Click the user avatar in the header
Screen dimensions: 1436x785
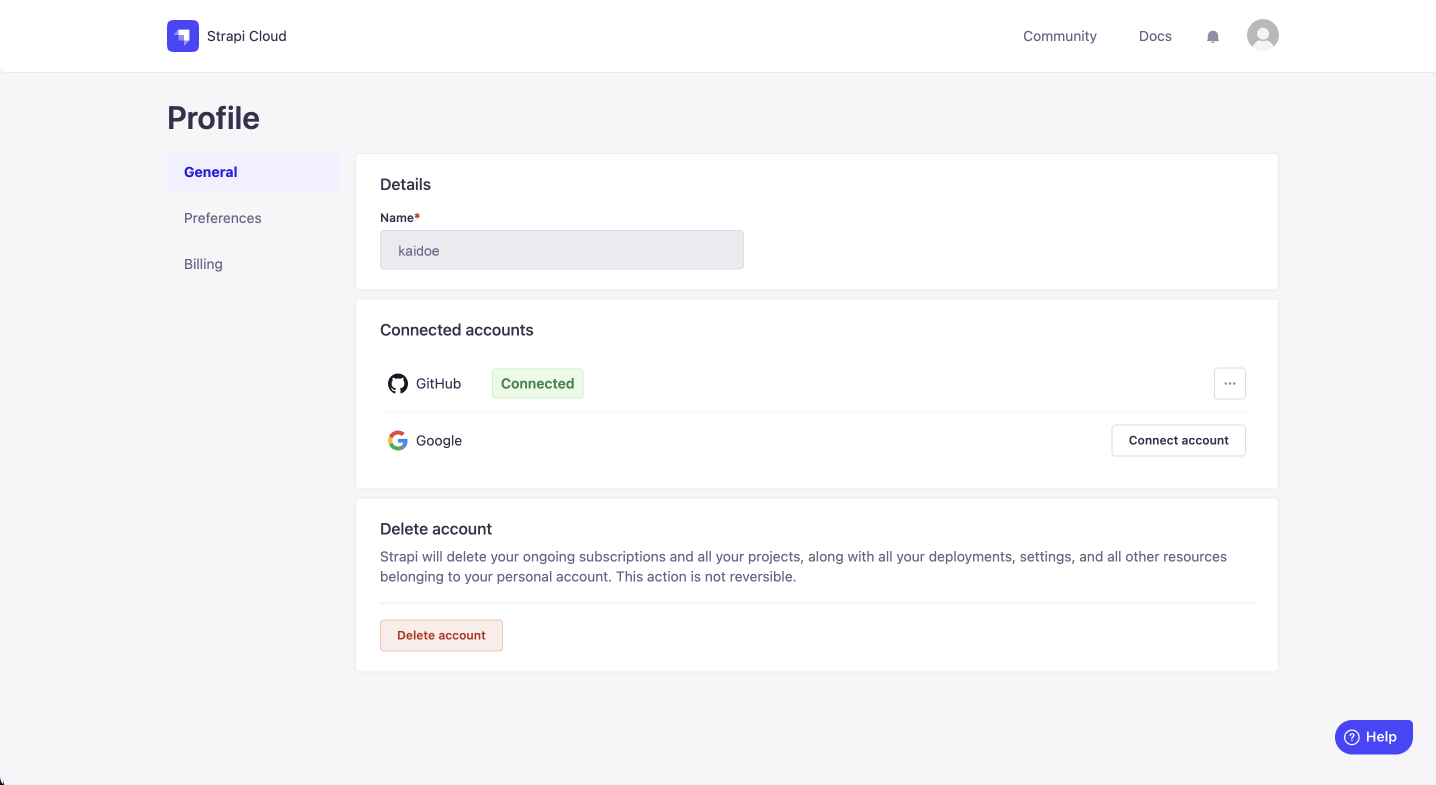pyautogui.click(x=1262, y=34)
